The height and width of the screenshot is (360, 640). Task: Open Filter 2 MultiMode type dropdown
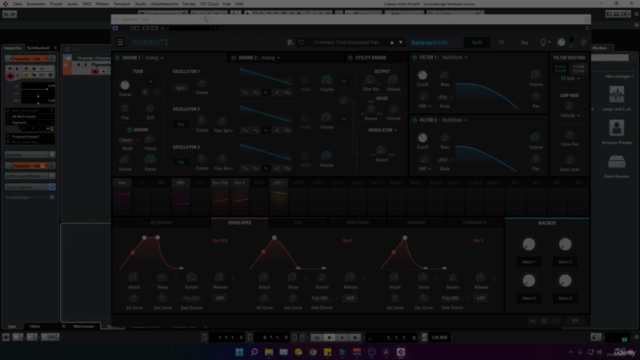[455, 120]
